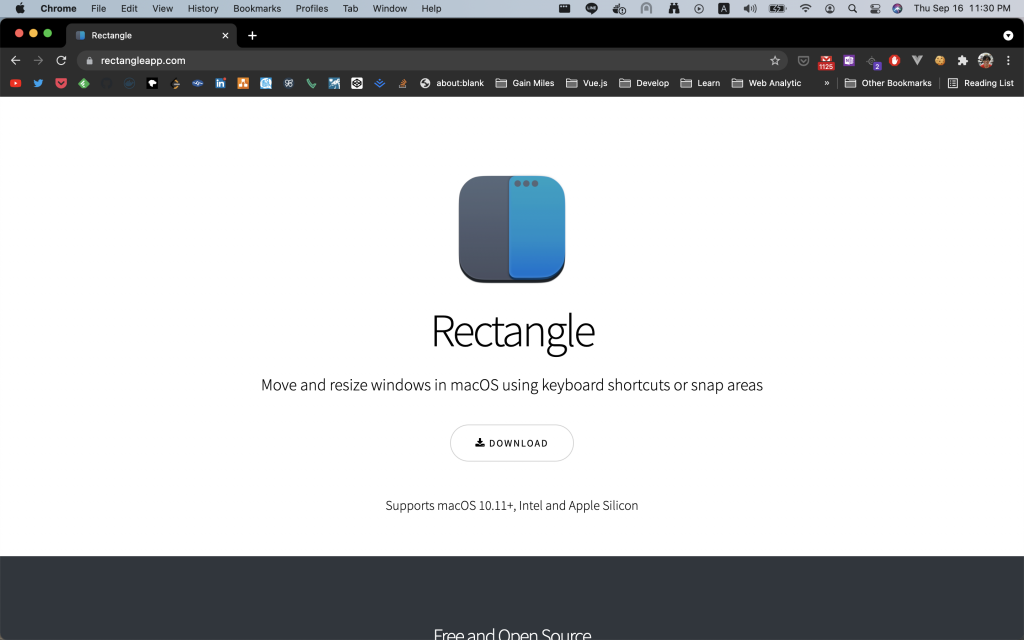Open the green phone bookmark icon
This screenshot has width=1024, height=640.
312,83
